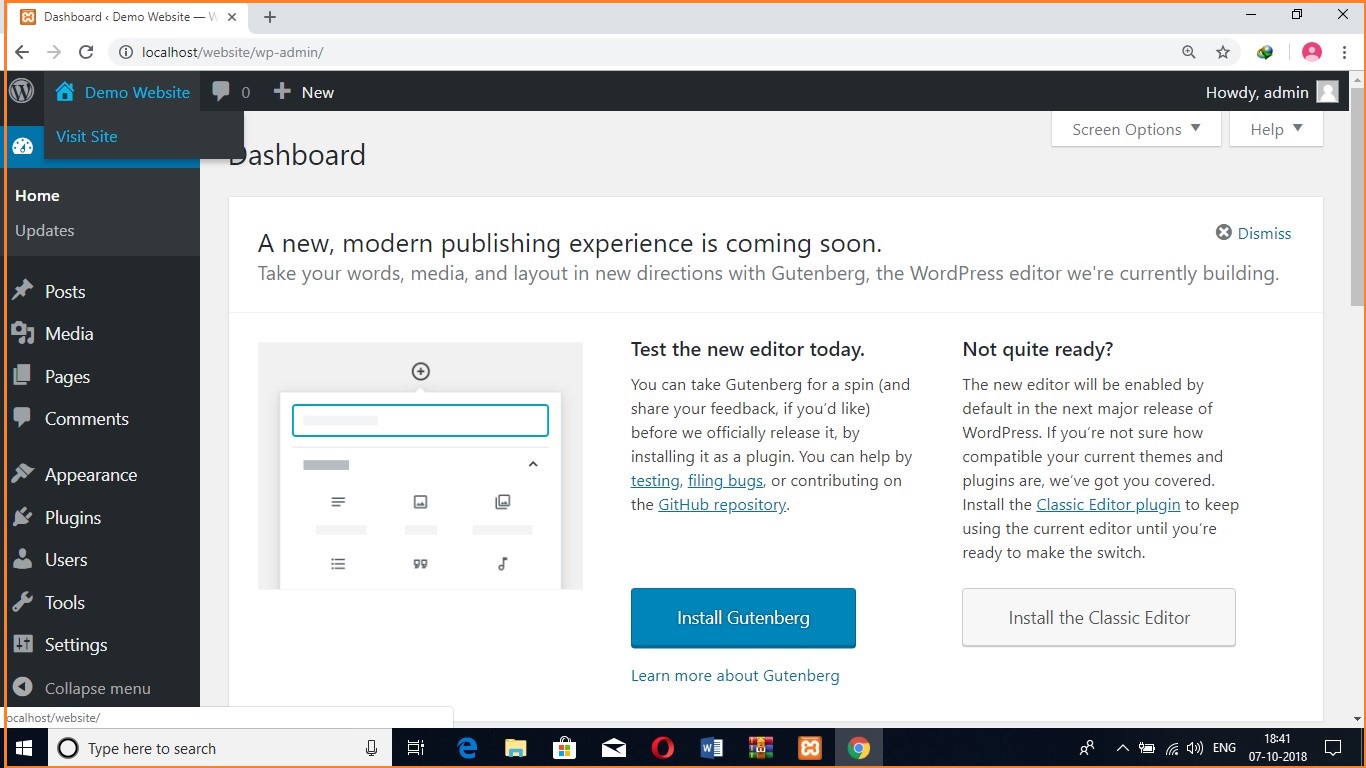This screenshot has width=1366, height=768.
Task: Click the Plugins plug icon
Action: pos(22,517)
